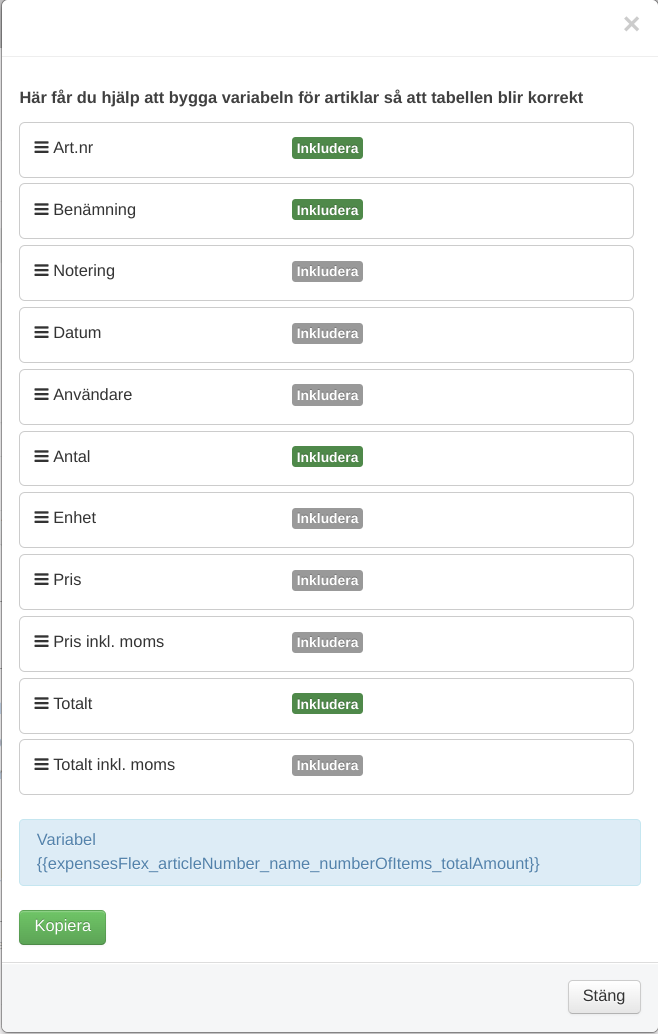Click the expensesFlex variable text
Image resolution: width=658 pixels, height=1034 pixels.
[288, 863]
